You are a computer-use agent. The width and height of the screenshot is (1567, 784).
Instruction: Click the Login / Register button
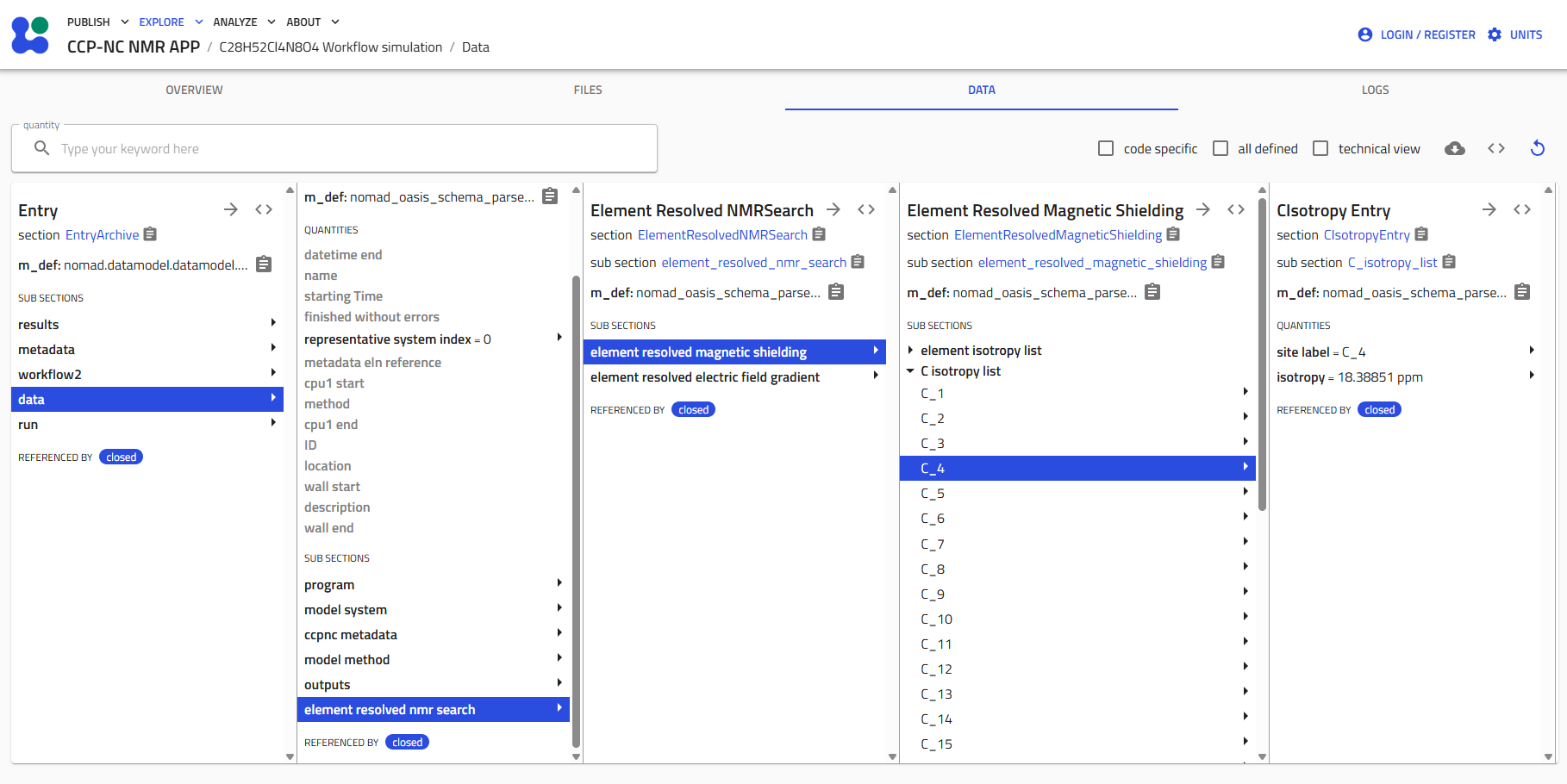(x=1417, y=34)
